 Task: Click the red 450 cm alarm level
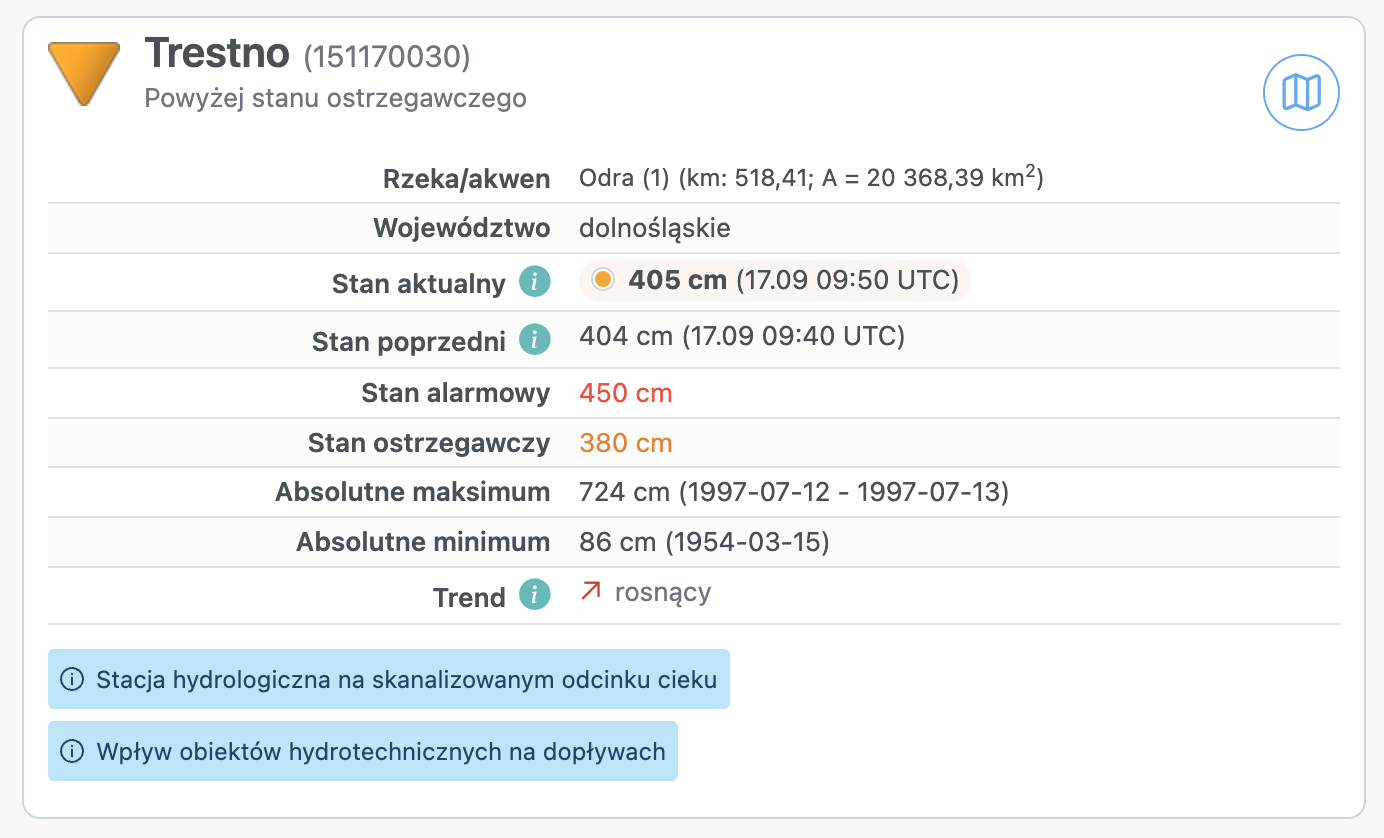pos(626,393)
